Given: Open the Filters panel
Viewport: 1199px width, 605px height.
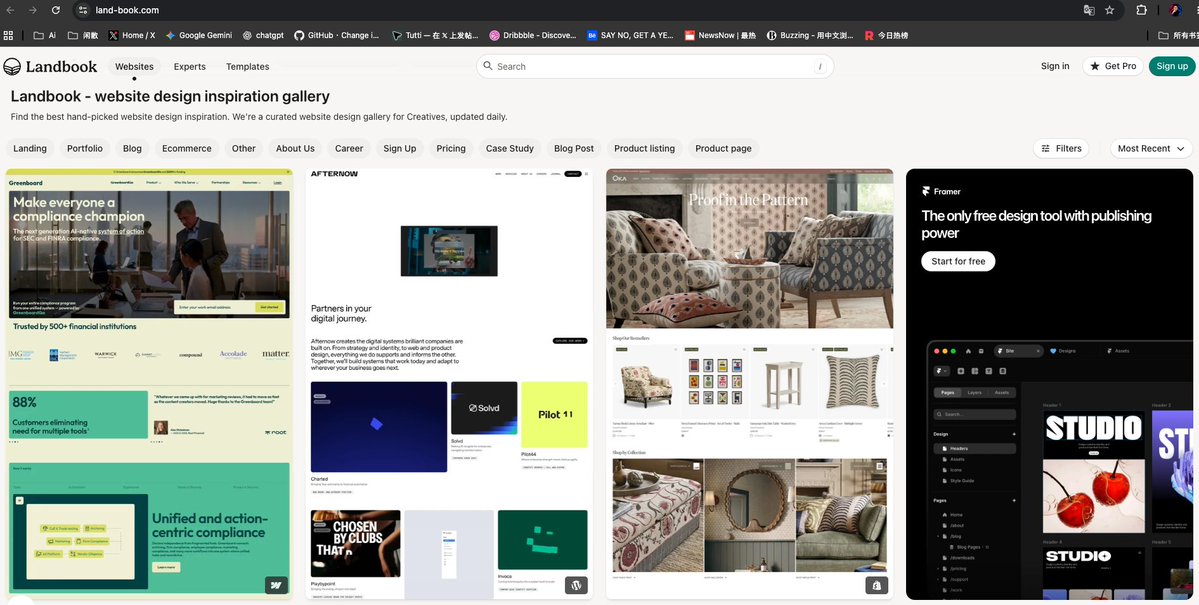Looking at the screenshot, I should point(1061,148).
